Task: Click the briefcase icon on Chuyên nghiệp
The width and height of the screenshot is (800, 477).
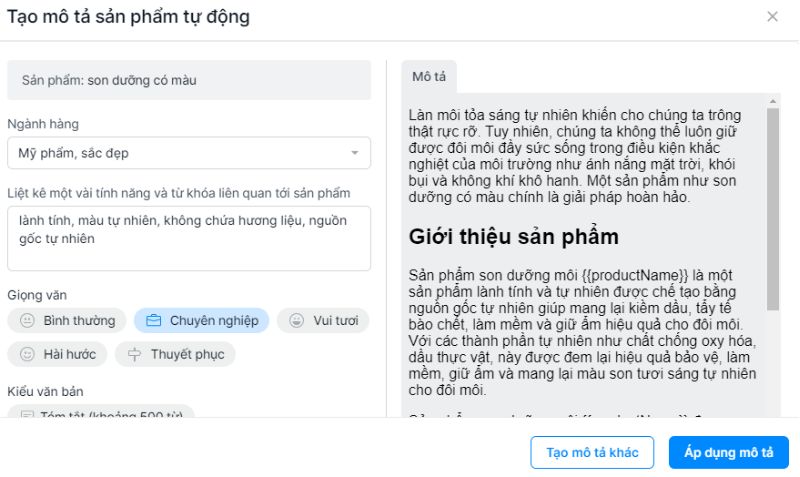Action: 153,321
